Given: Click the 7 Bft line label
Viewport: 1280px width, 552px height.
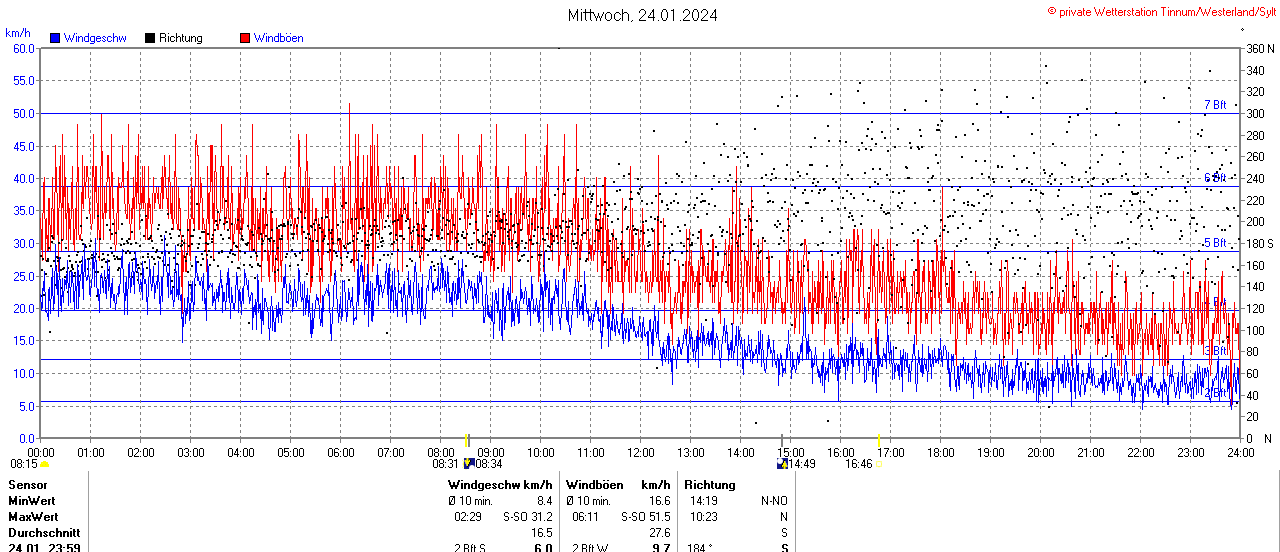Looking at the screenshot, I should click(1215, 105).
